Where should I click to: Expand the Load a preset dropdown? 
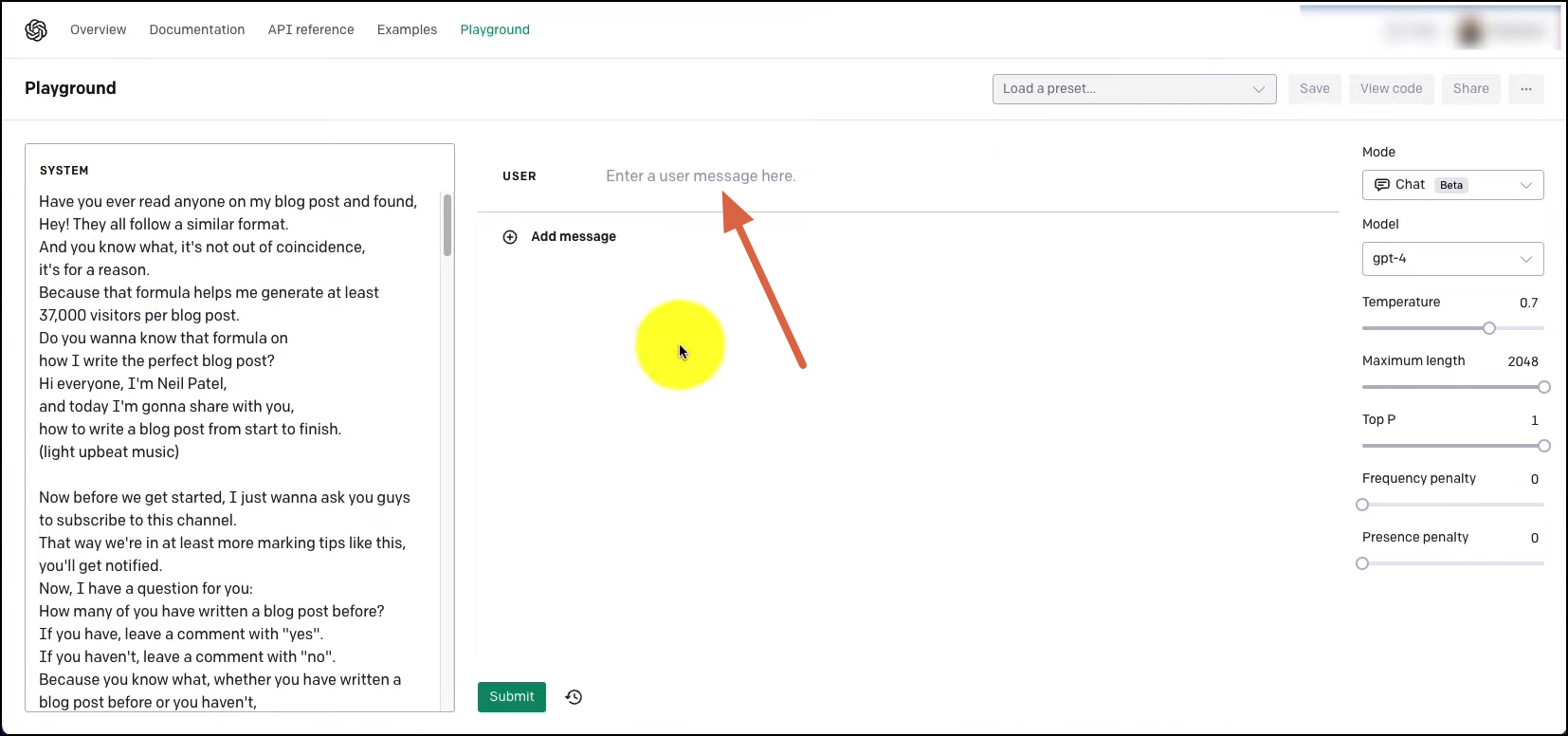pos(1134,89)
